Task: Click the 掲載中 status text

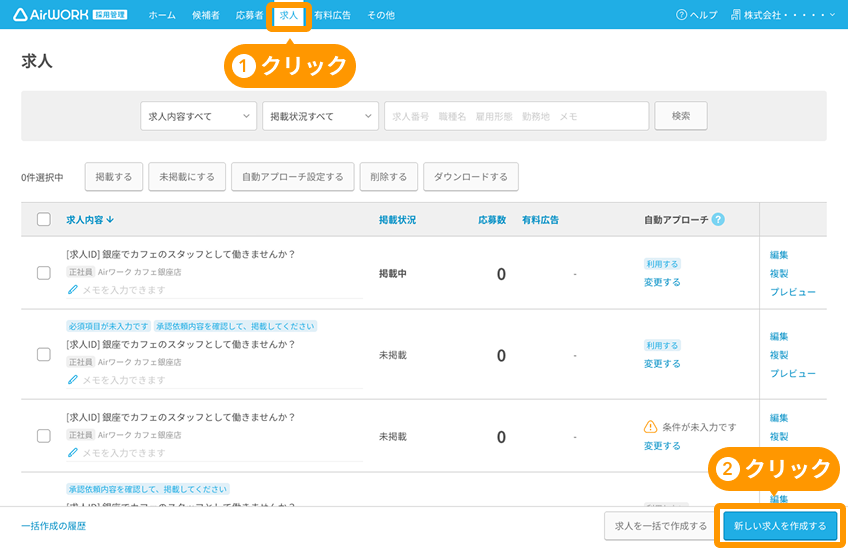Action: [393, 274]
